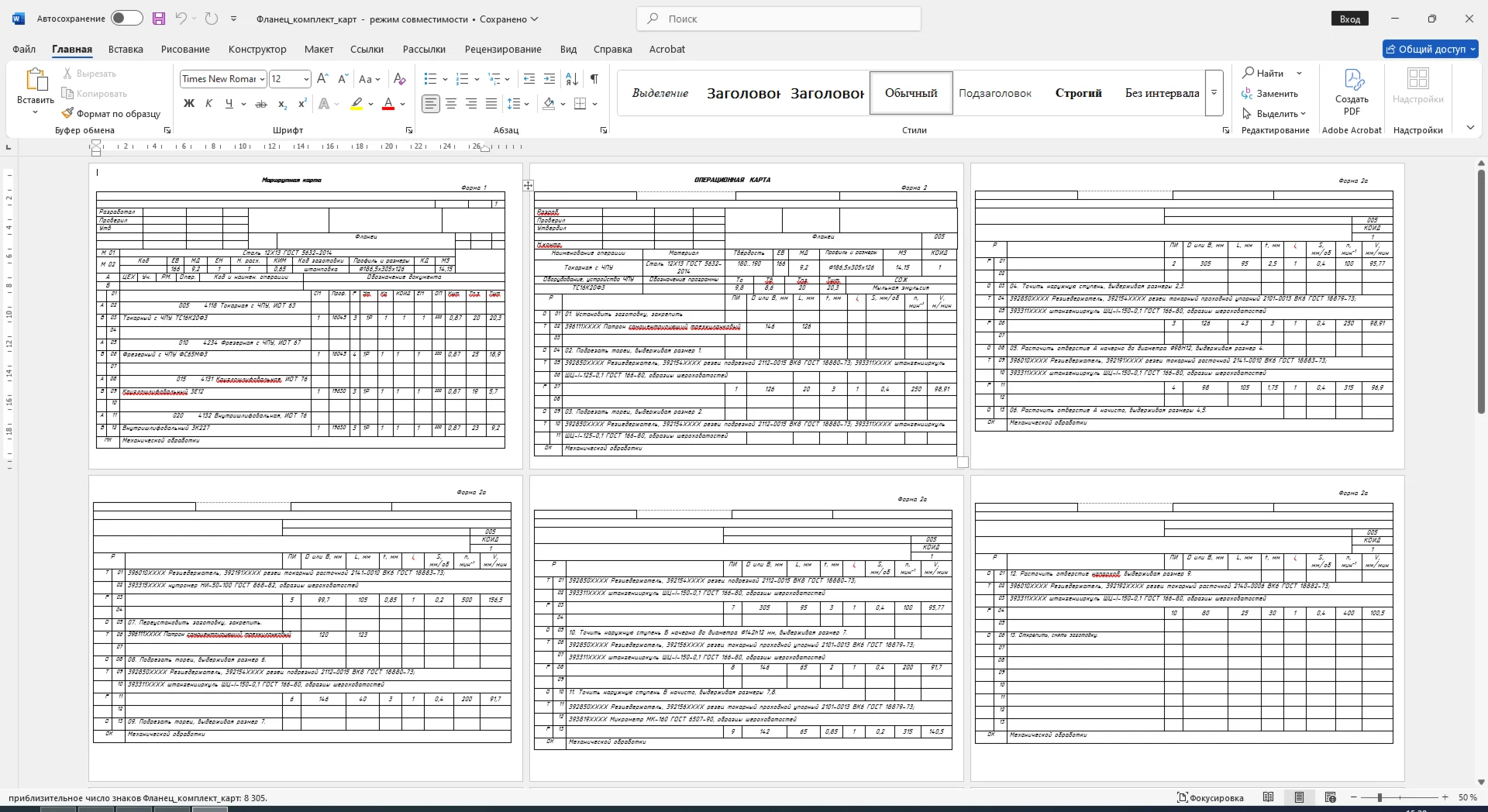Toggle italic (К) formatting

click(x=208, y=104)
